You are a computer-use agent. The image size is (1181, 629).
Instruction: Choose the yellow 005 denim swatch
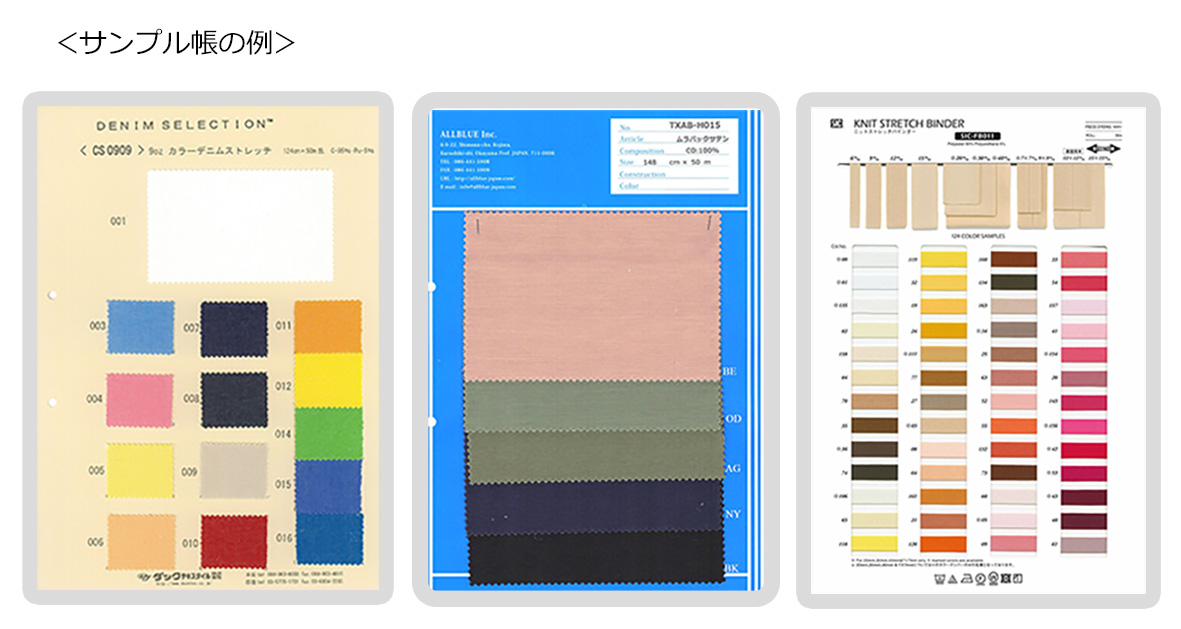(x=140, y=471)
